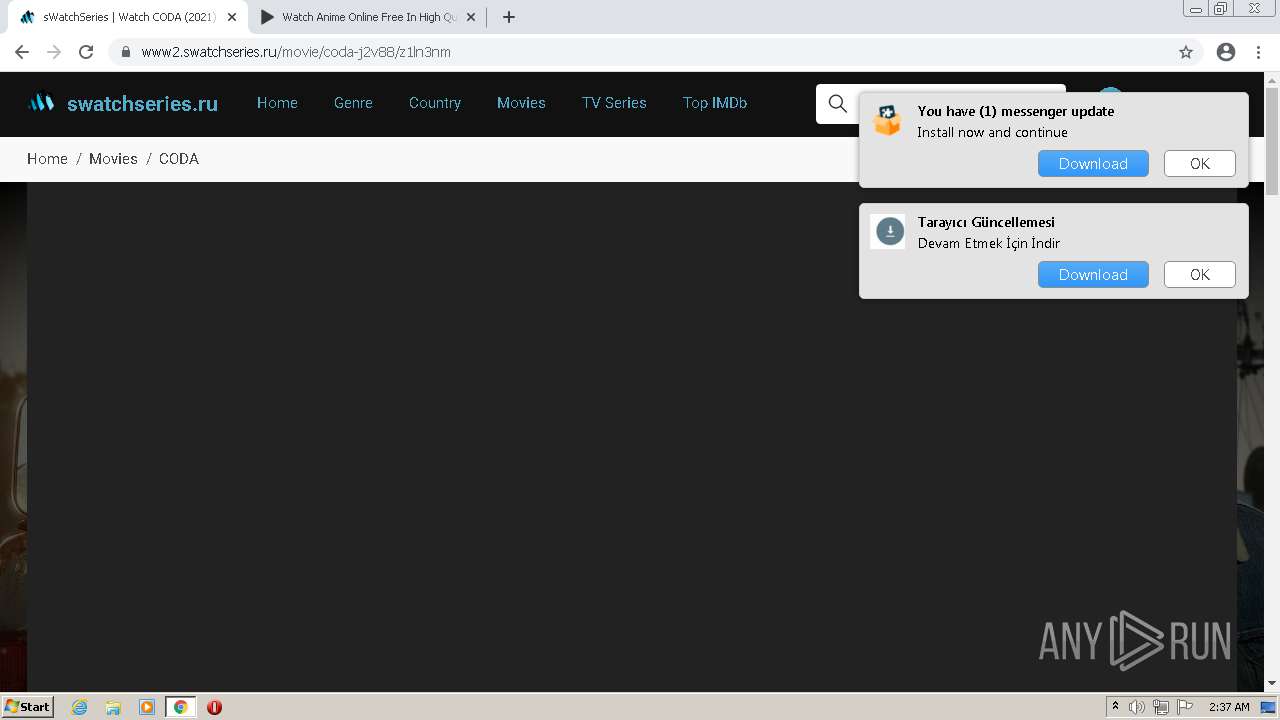
Task: Click the page vertical scrollbar thumb
Action: (x=1272, y=140)
